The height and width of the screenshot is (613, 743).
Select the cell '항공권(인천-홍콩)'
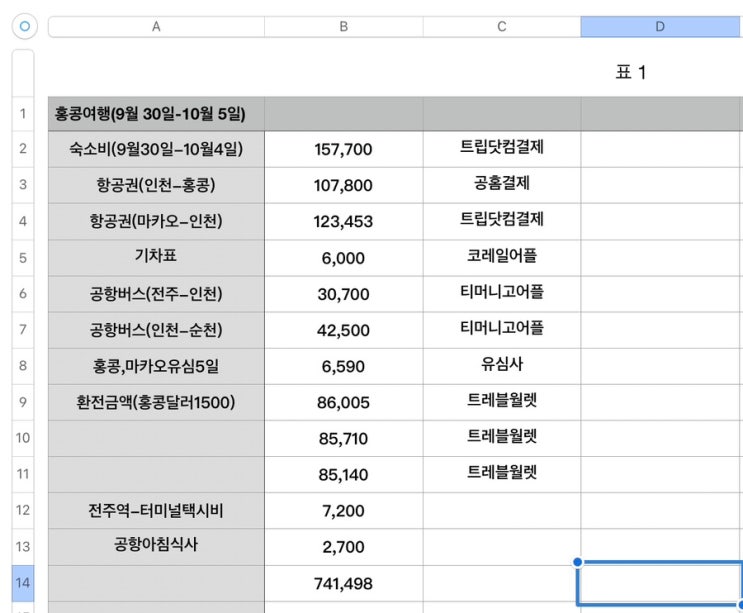point(156,185)
